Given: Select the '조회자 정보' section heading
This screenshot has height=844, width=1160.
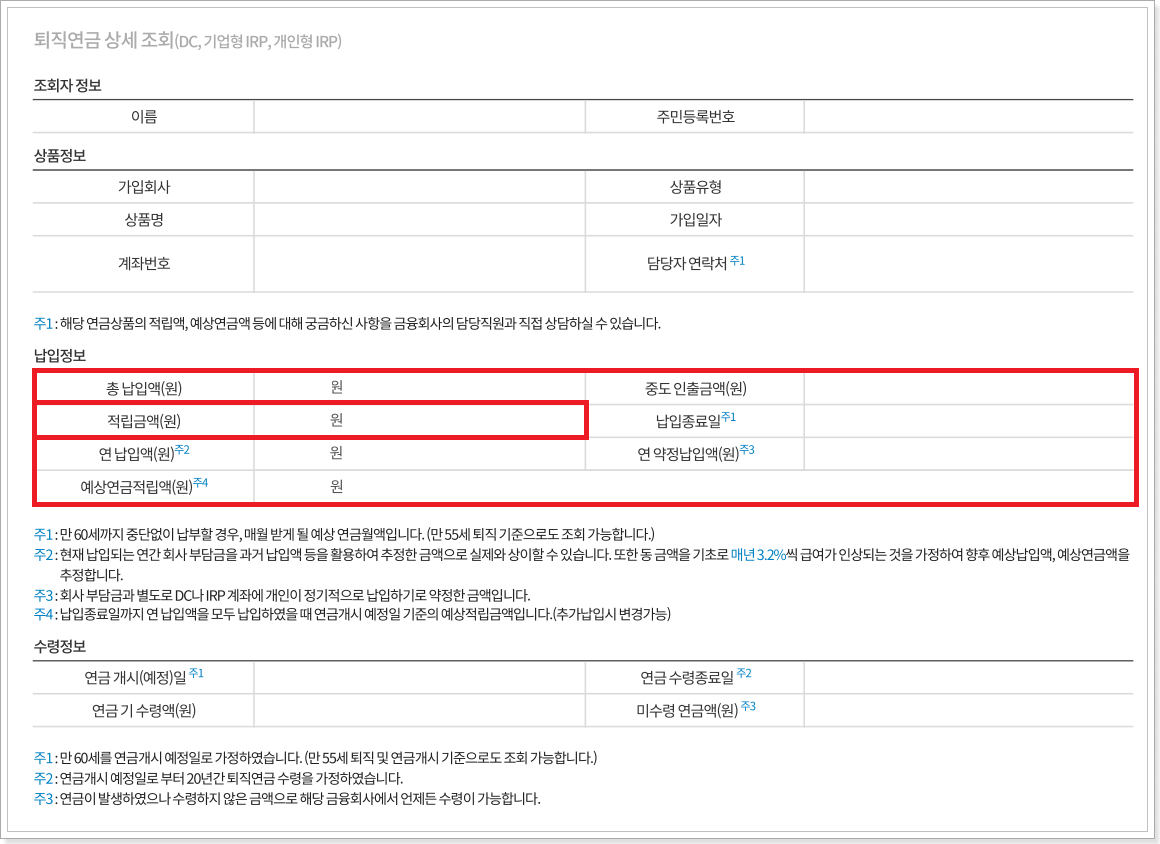Looking at the screenshot, I should point(67,86).
